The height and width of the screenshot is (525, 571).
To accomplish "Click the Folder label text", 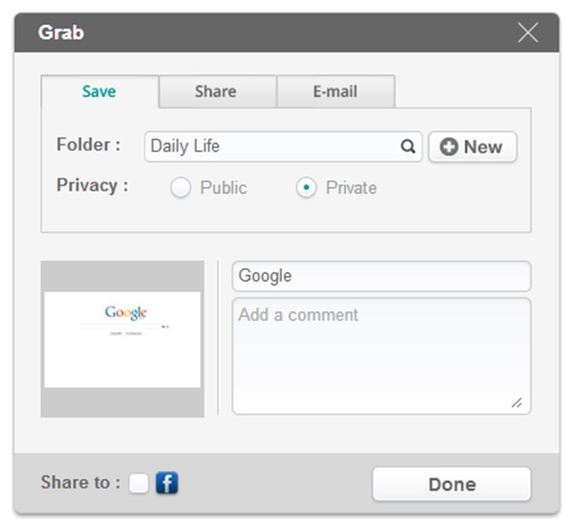I will 88,145.
